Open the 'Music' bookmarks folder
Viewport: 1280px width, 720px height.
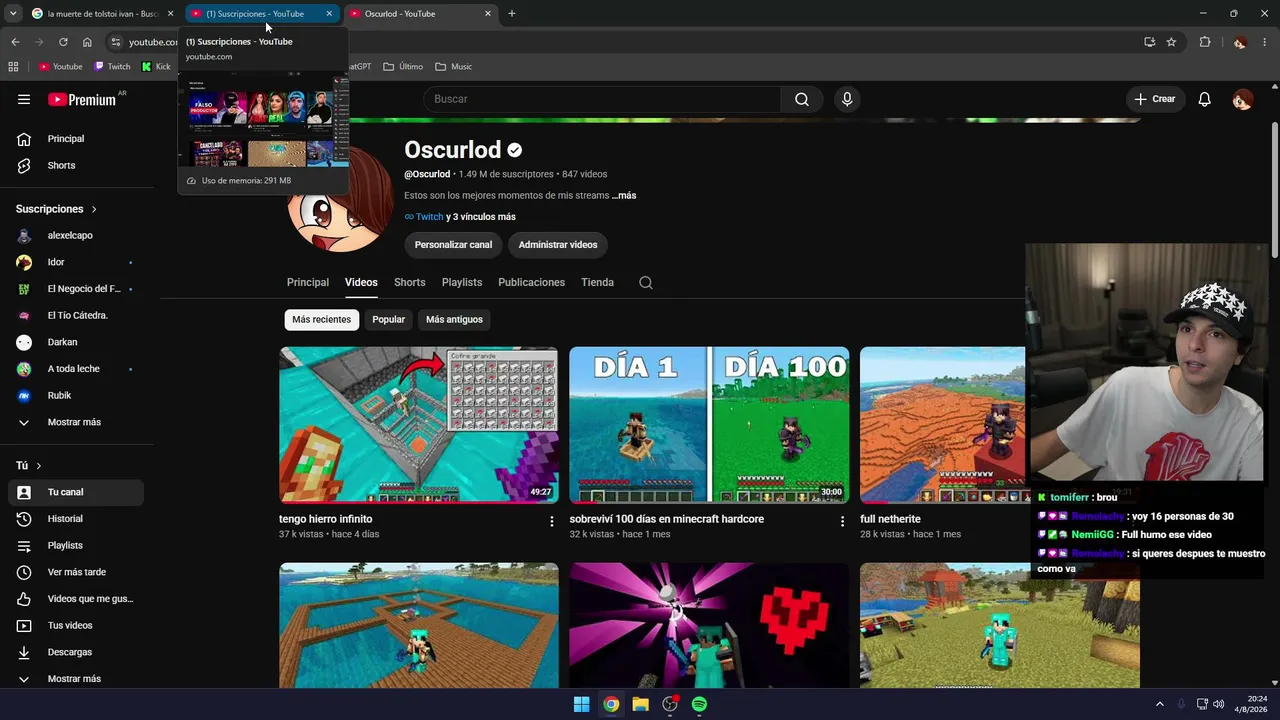[454, 67]
